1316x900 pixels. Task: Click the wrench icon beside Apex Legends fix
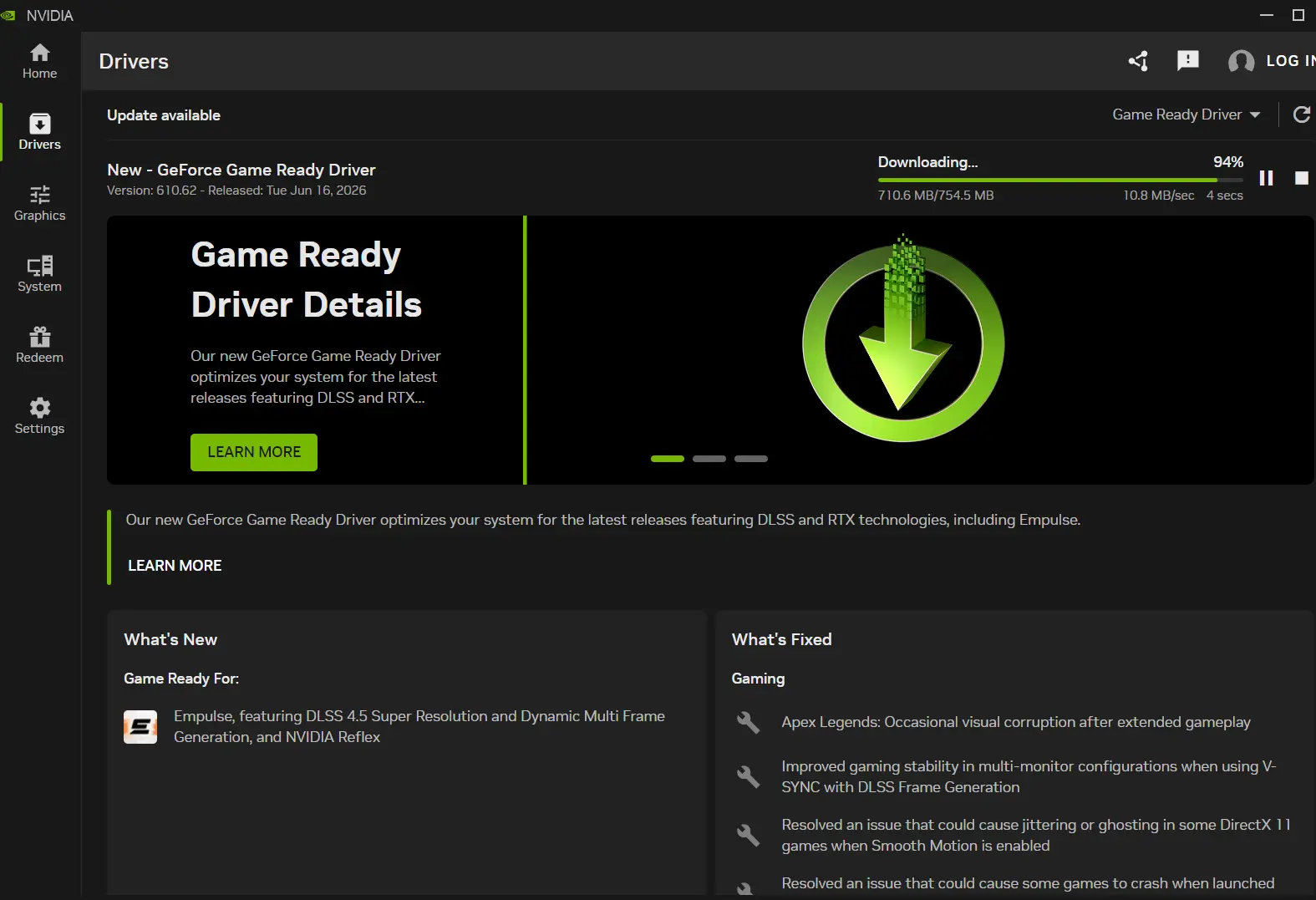(748, 722)
